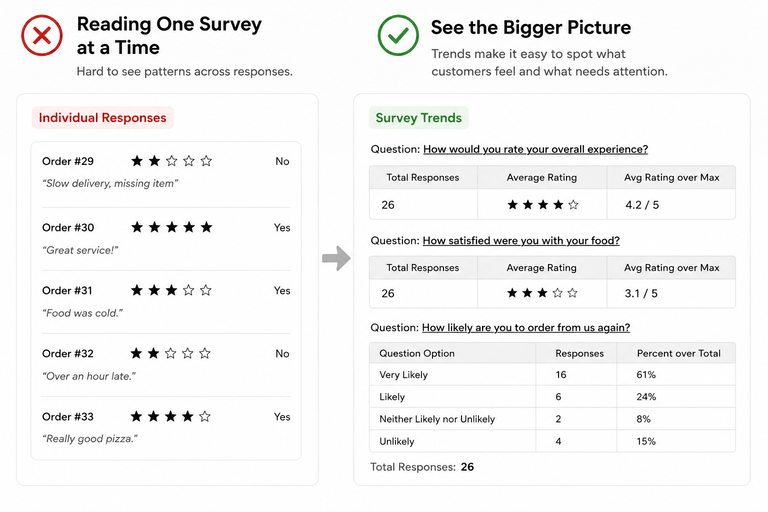
Task: Select the Survey Trends tab label
Action: (419, 118)
